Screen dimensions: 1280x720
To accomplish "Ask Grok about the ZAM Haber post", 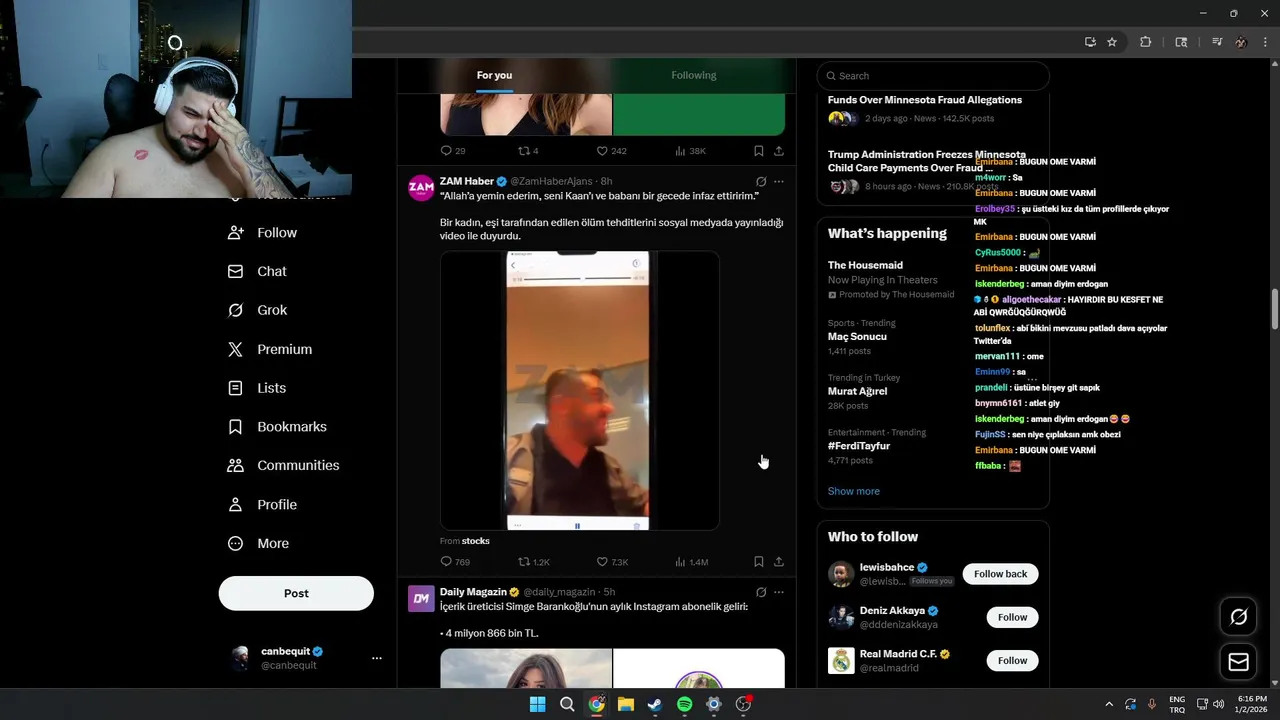I will (x=761, y=181).
